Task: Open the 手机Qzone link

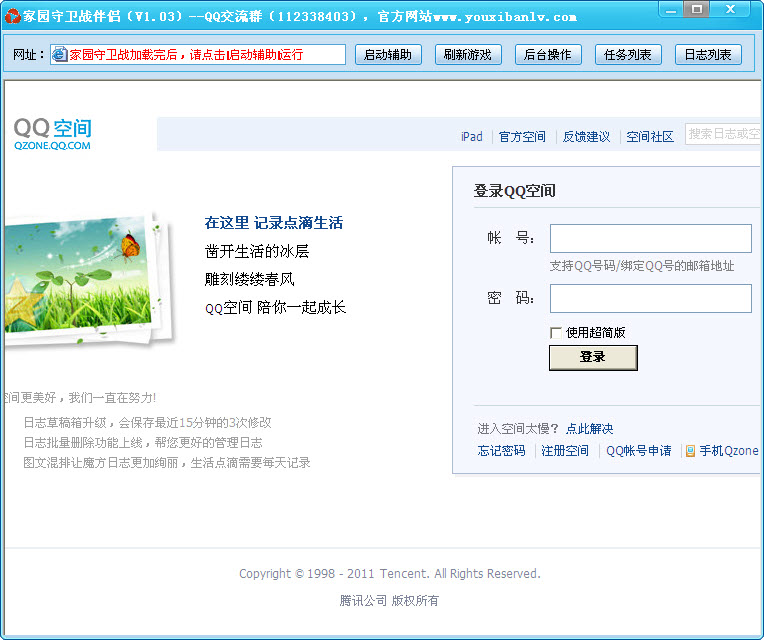Action: 728,451
